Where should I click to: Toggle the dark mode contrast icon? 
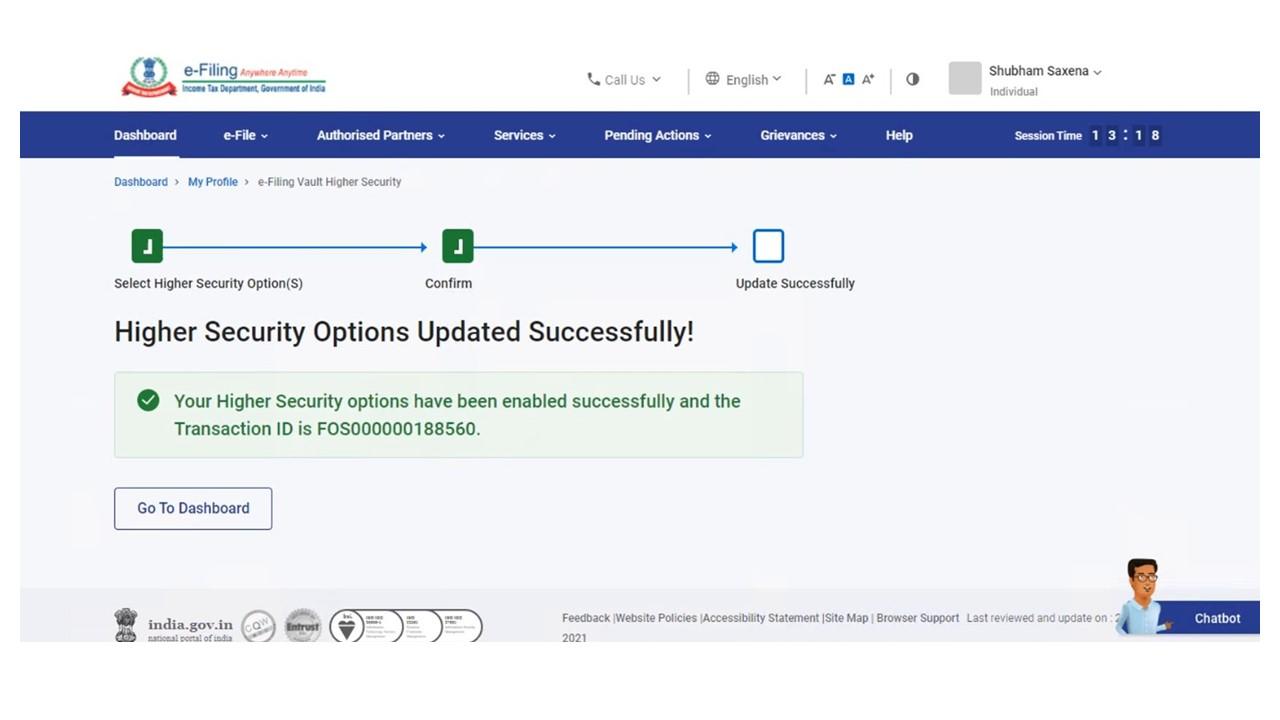[x=912, y=79]
